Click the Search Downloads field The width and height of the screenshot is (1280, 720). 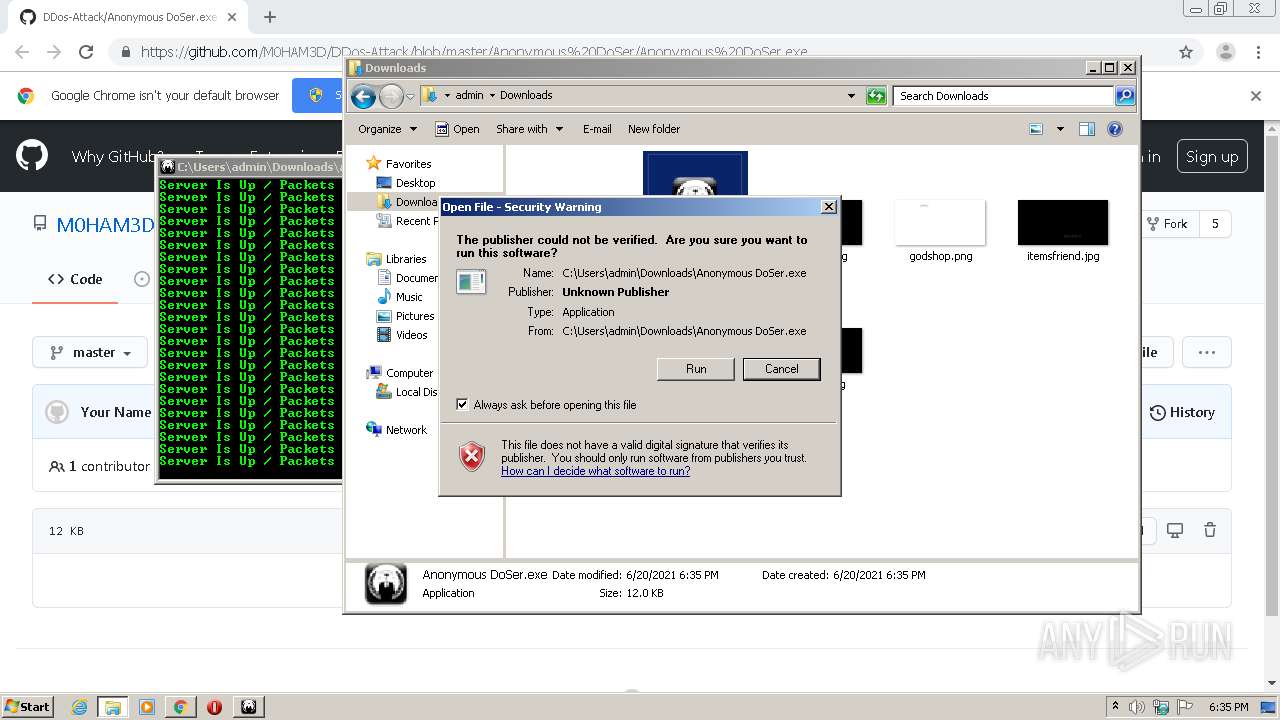click(1003, 96)
